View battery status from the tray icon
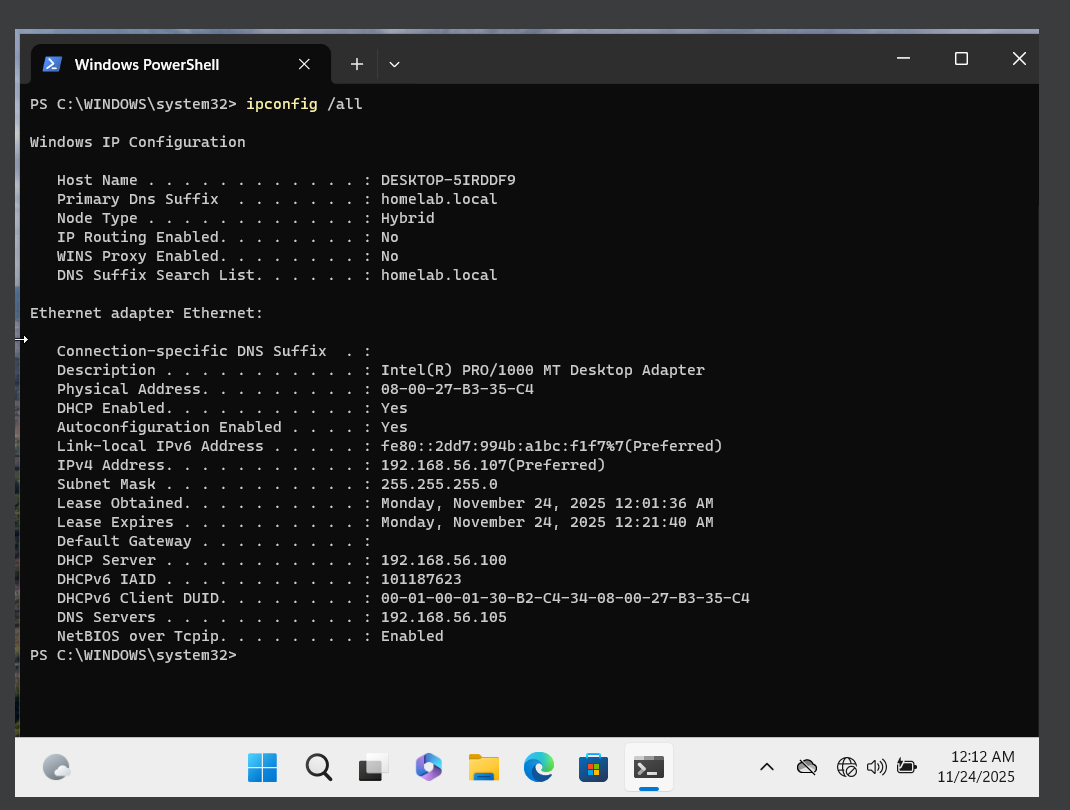Screen dimensions: 1070x810 click(906, 767)
